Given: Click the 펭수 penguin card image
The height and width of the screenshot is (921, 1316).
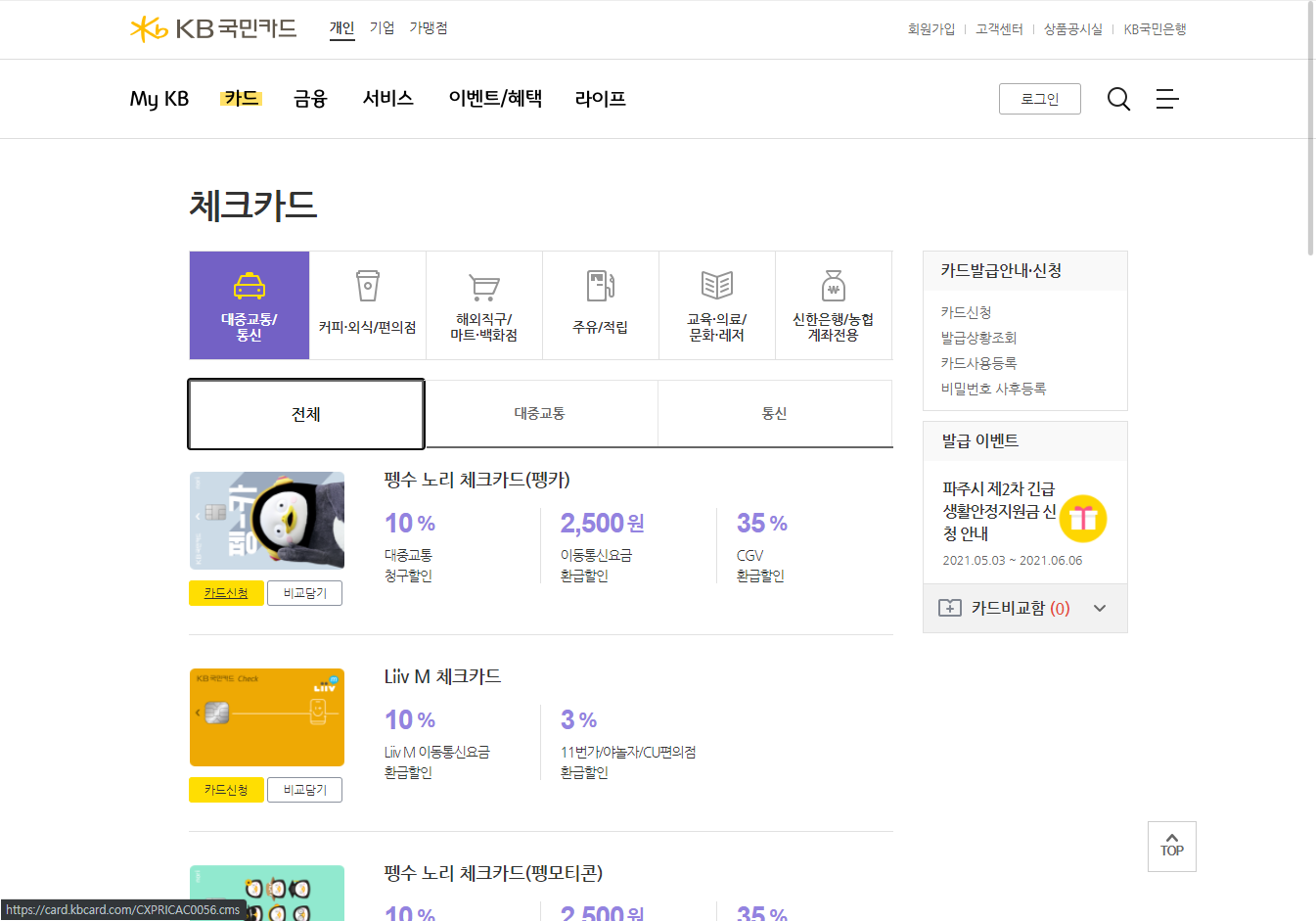Looking at the screenshot, I should [x=267, y=521].
